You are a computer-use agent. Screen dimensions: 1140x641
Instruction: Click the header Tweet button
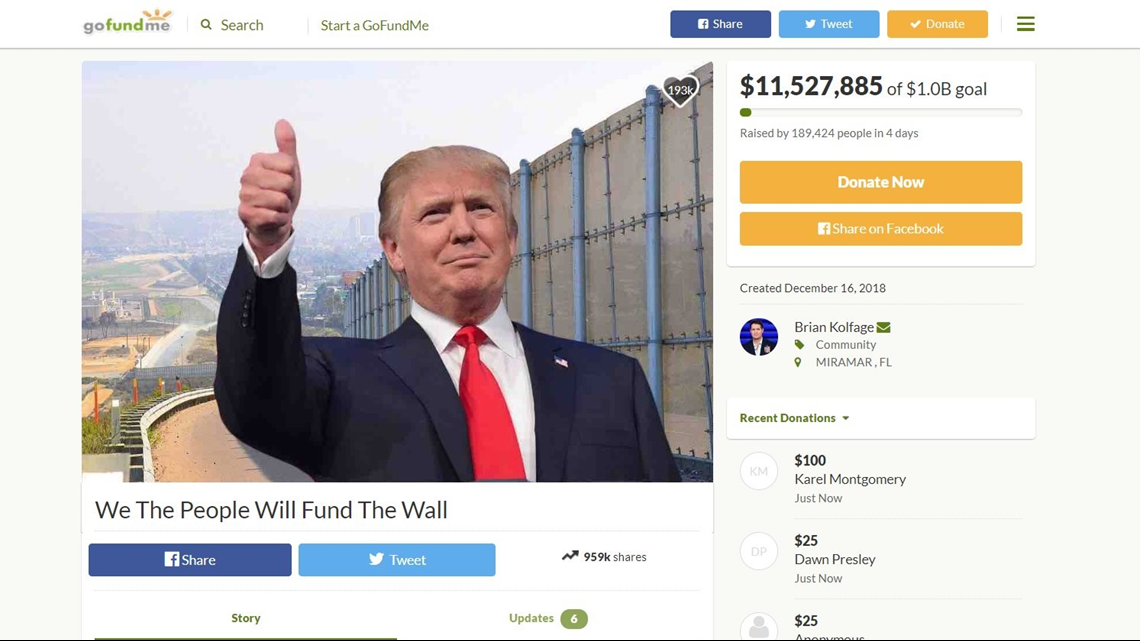[829, 24]
